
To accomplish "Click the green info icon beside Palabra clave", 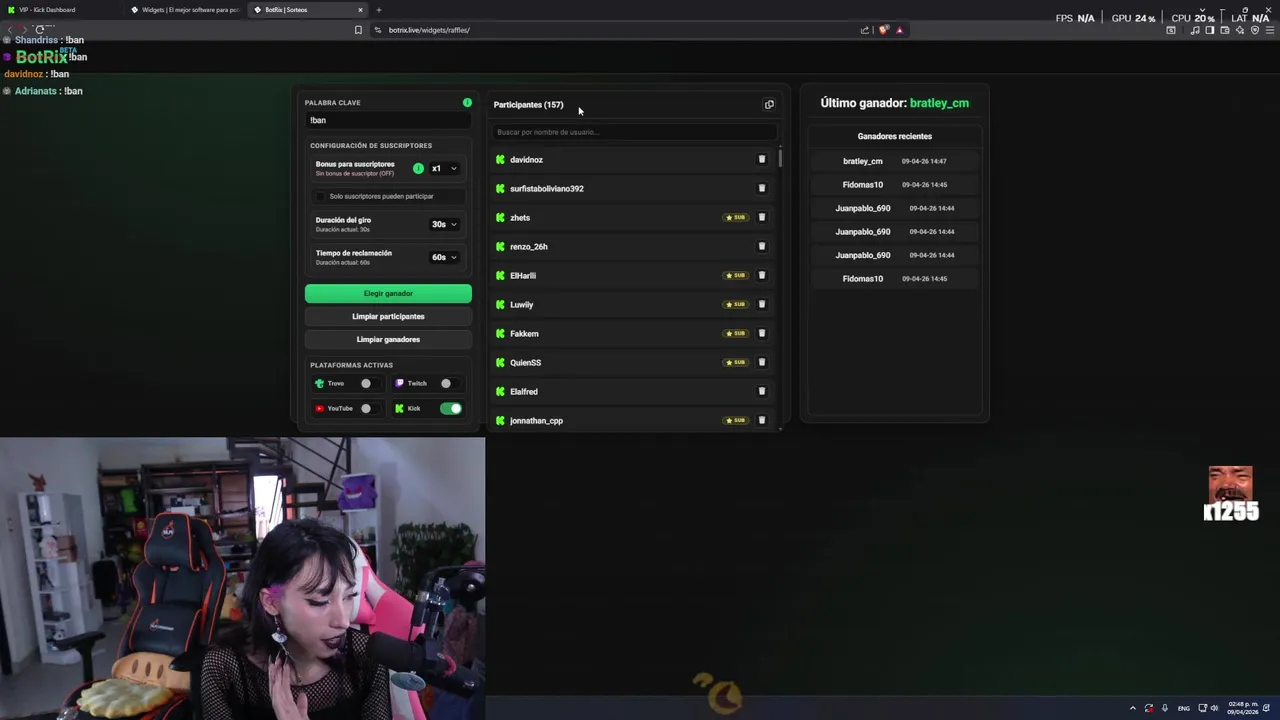I will pyautogui.click(x=467, y=102).
